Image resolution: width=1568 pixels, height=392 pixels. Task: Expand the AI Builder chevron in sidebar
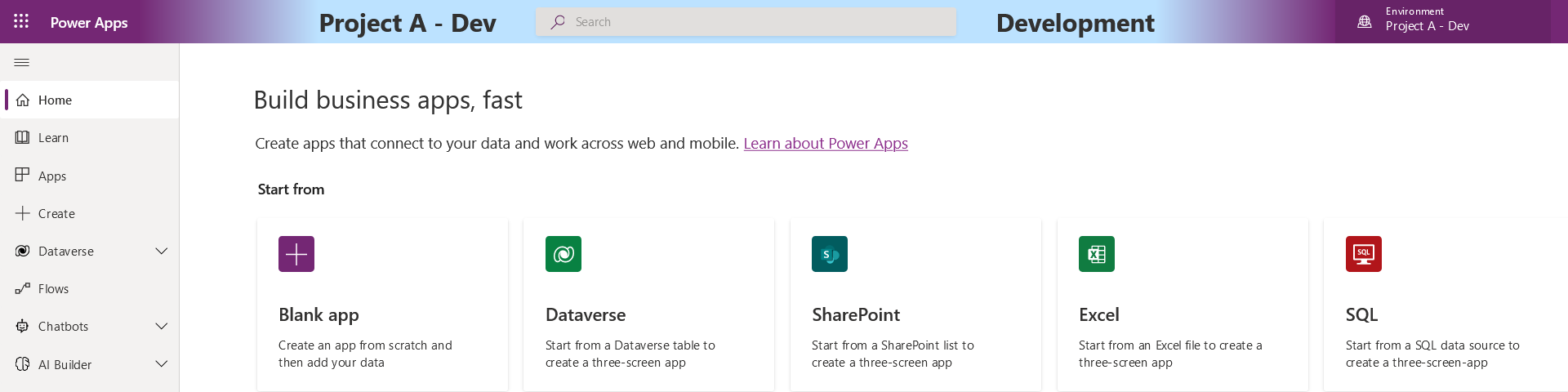pos(162,364)
